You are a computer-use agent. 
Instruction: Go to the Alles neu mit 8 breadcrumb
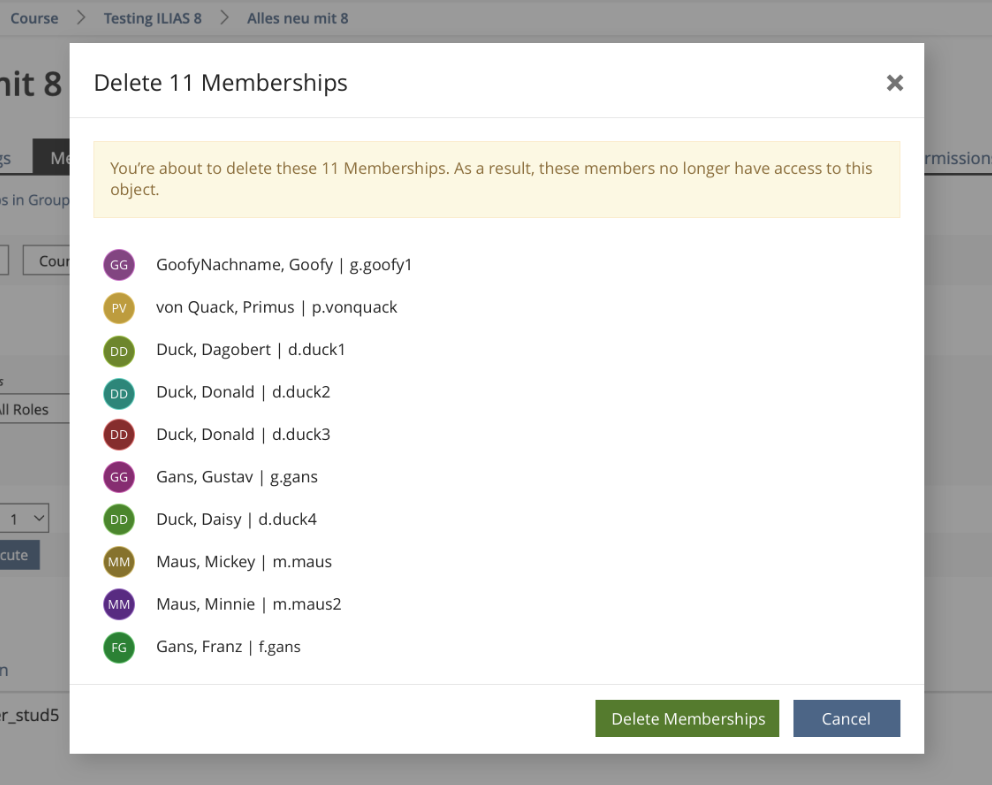tap(297, 18)
